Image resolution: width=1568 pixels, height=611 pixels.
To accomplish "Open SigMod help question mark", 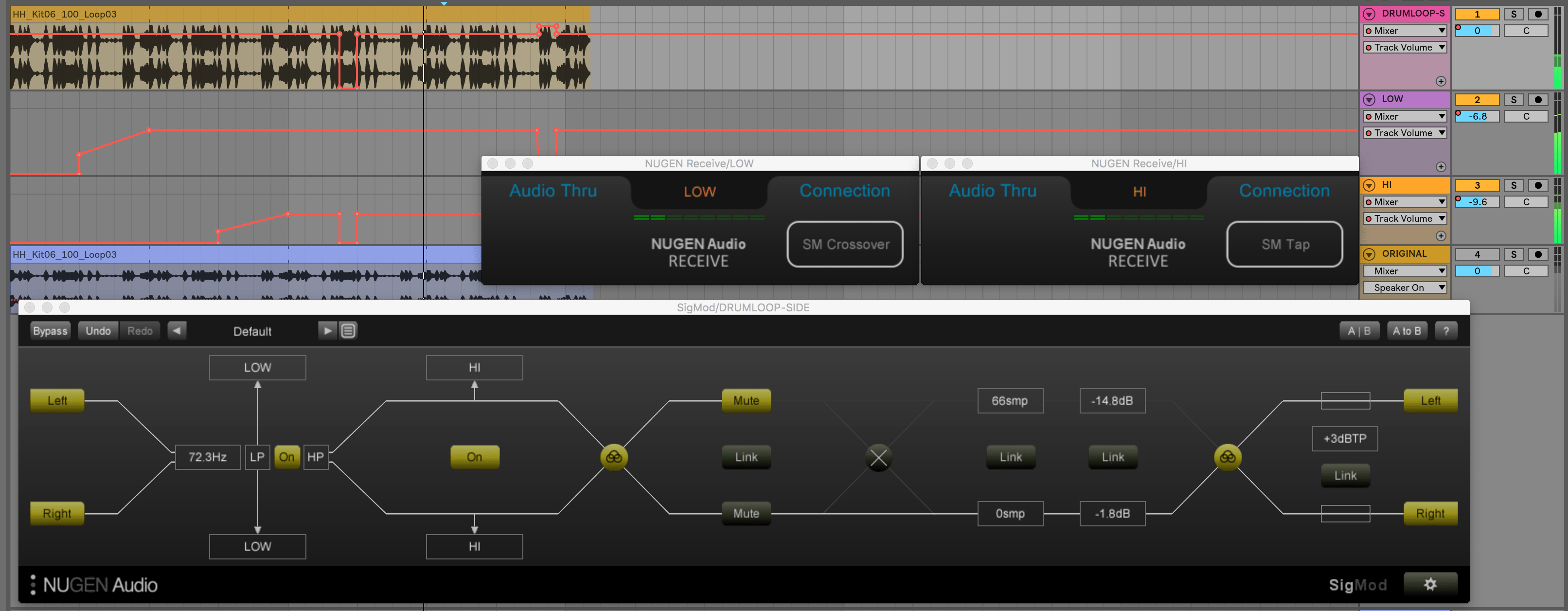I will click(x=1445, y=331).
